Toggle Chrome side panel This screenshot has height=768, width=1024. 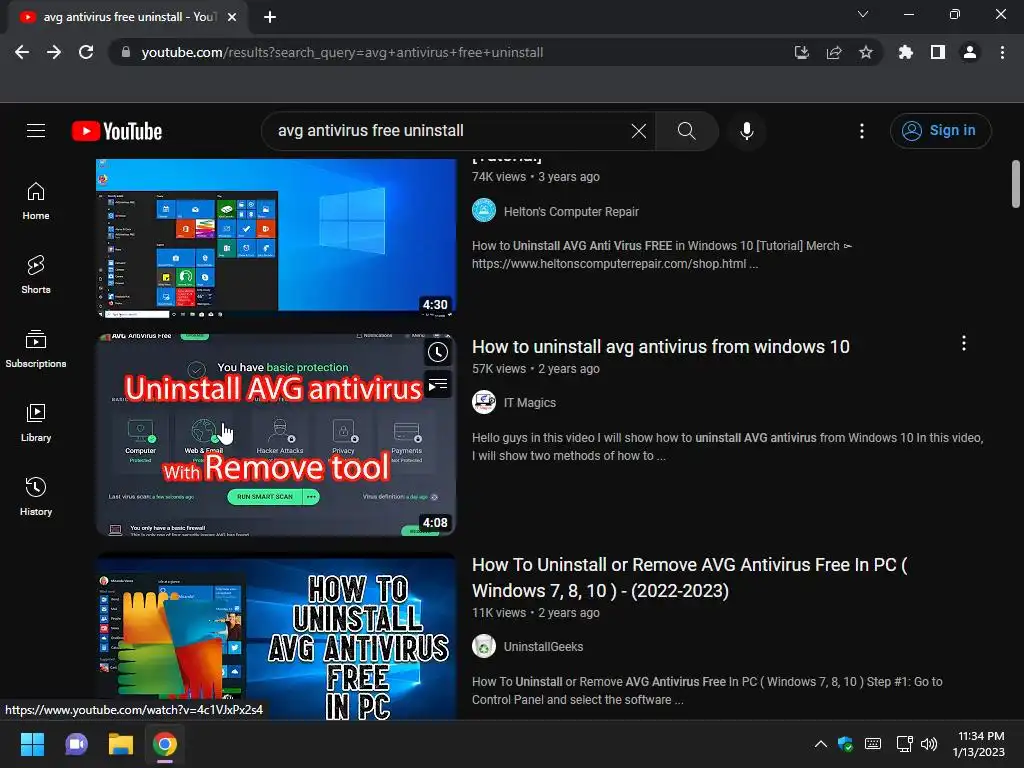tap(938, 52)
